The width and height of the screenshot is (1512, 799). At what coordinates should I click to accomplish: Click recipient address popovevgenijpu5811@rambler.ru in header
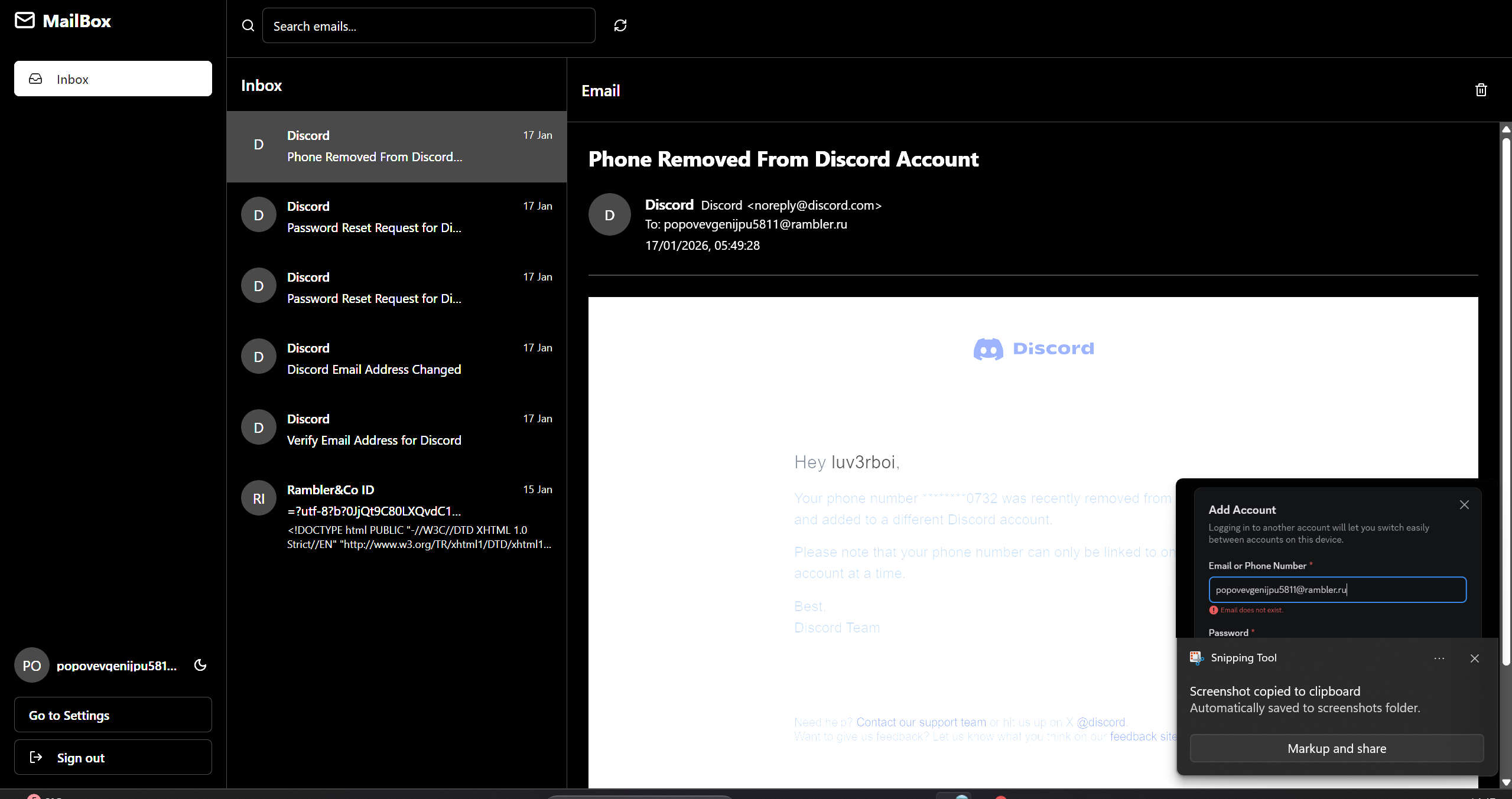[x=755, y=224]
